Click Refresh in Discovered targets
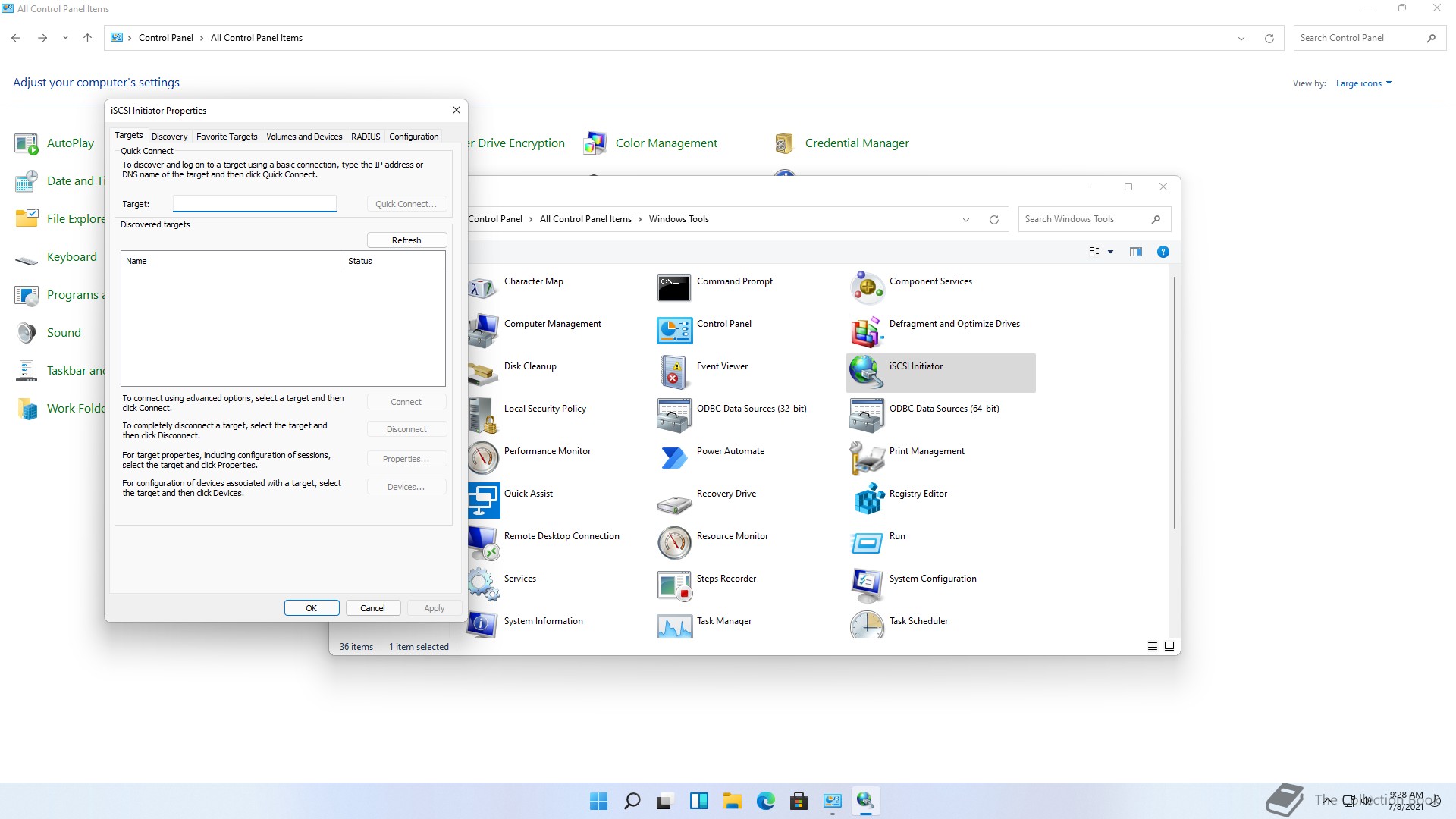This screenshot has height=819, width=1456. pos(406,240)
